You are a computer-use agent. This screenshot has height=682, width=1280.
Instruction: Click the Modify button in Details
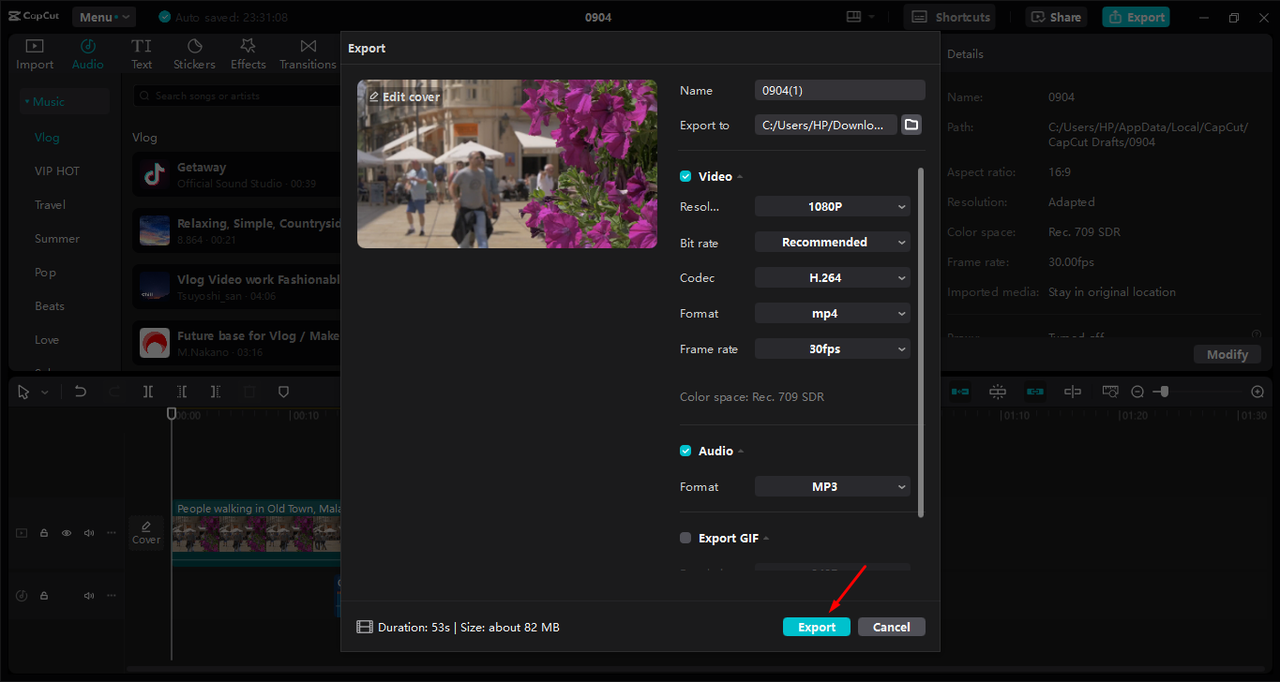point(1227,354)
